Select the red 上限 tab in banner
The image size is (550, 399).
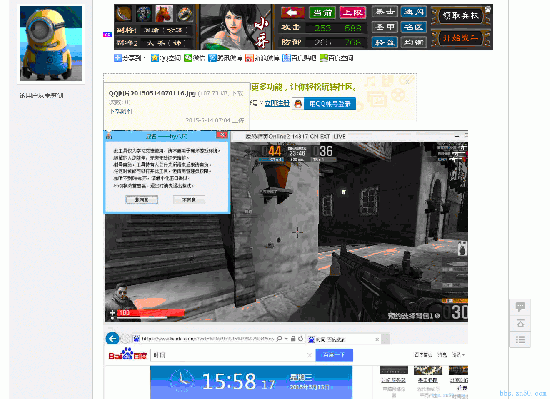pyautogui.click(x=353, y=13)
